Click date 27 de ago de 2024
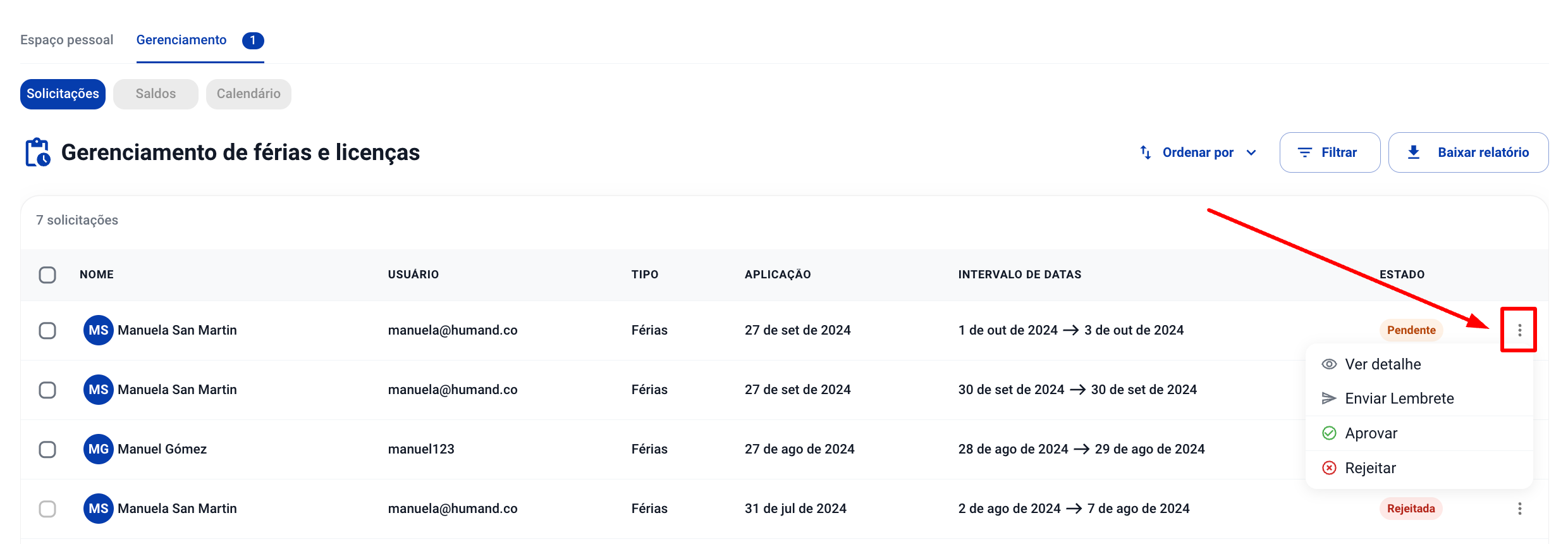The height and width of the screenshot is (544, 1568). [799, 449]
